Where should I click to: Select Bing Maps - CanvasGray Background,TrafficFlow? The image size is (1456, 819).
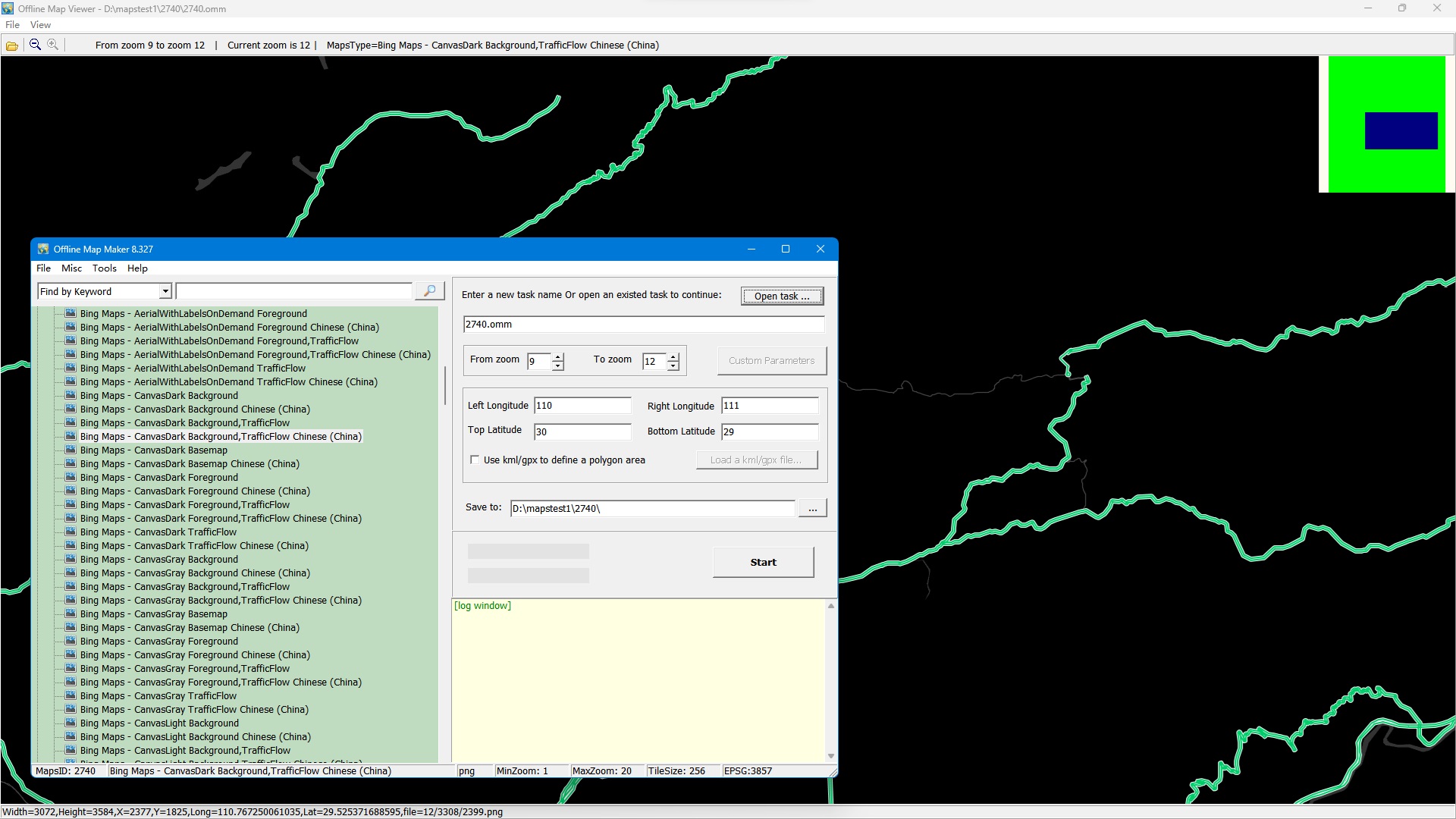point(185,587)
